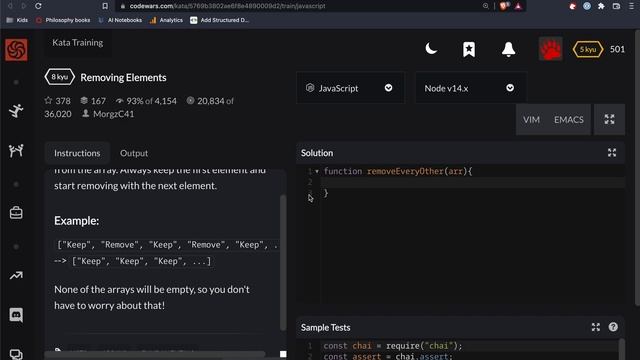Click the 501 honor score
The width and height of the screenshot is (640, 360).
point(617,49)
